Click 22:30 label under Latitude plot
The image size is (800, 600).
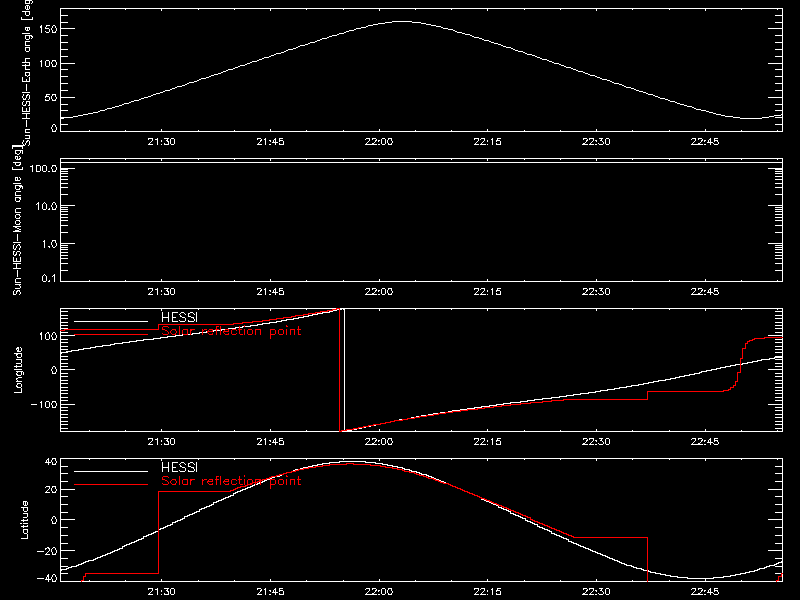click(x=596, y=592)
